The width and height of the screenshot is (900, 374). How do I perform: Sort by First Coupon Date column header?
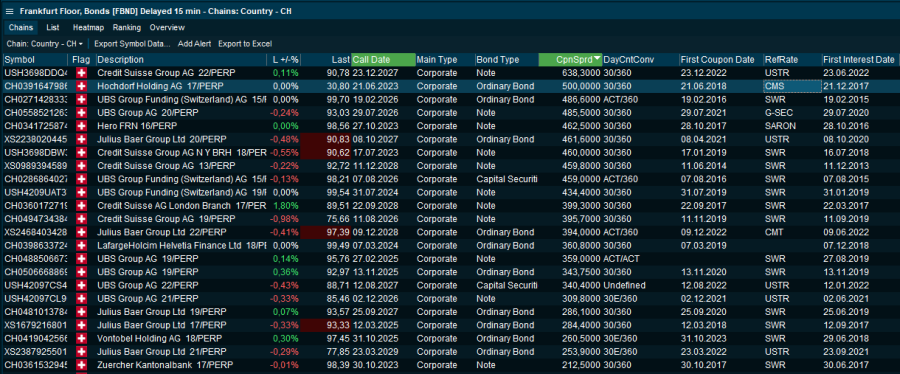pyautogui.click(x=720, y=60)
